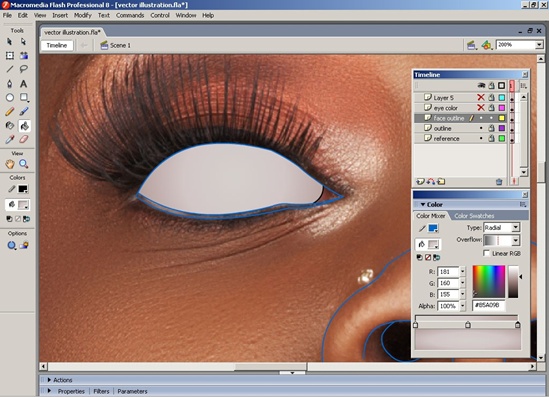Select the Free Transform tool

[10, 55]
